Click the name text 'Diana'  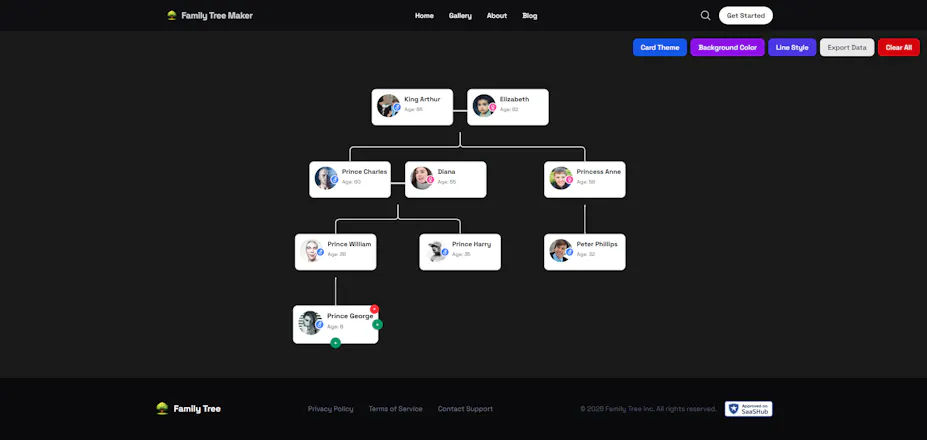pyautogui.click(x=446, y=172)
